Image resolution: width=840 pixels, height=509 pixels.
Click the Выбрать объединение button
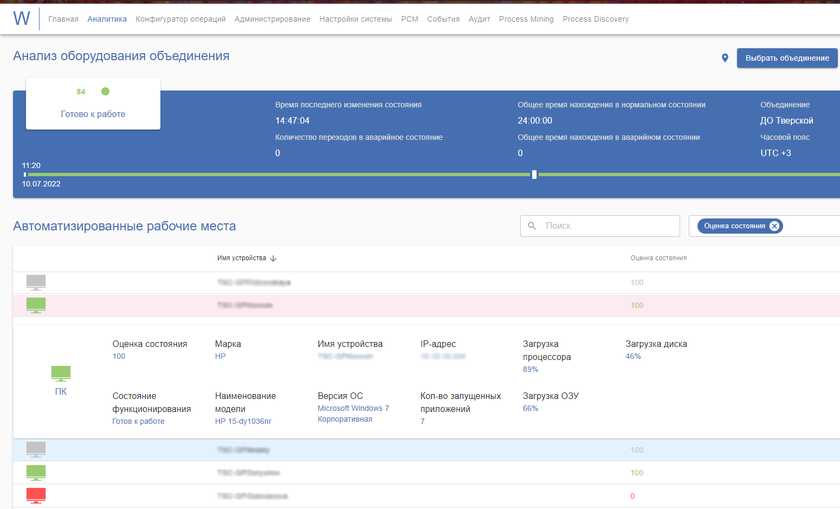[x=787, y=58]
